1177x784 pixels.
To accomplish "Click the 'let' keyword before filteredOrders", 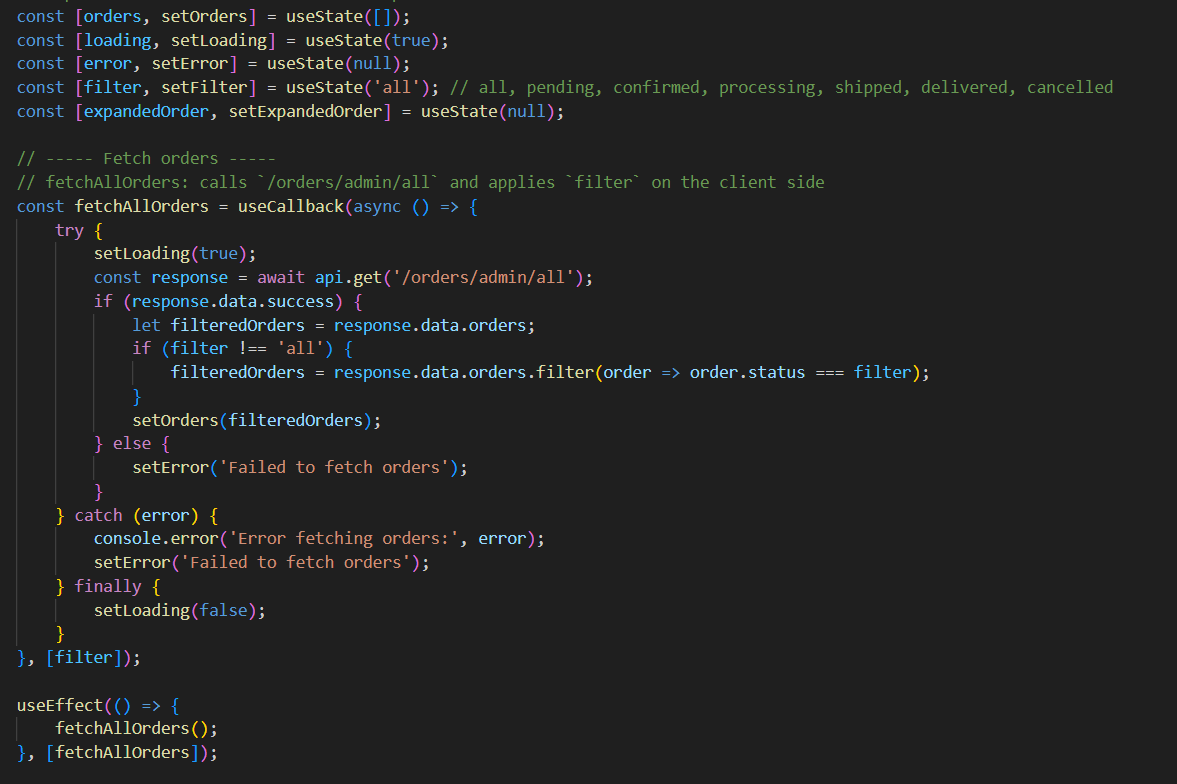I will click(146, 325).
